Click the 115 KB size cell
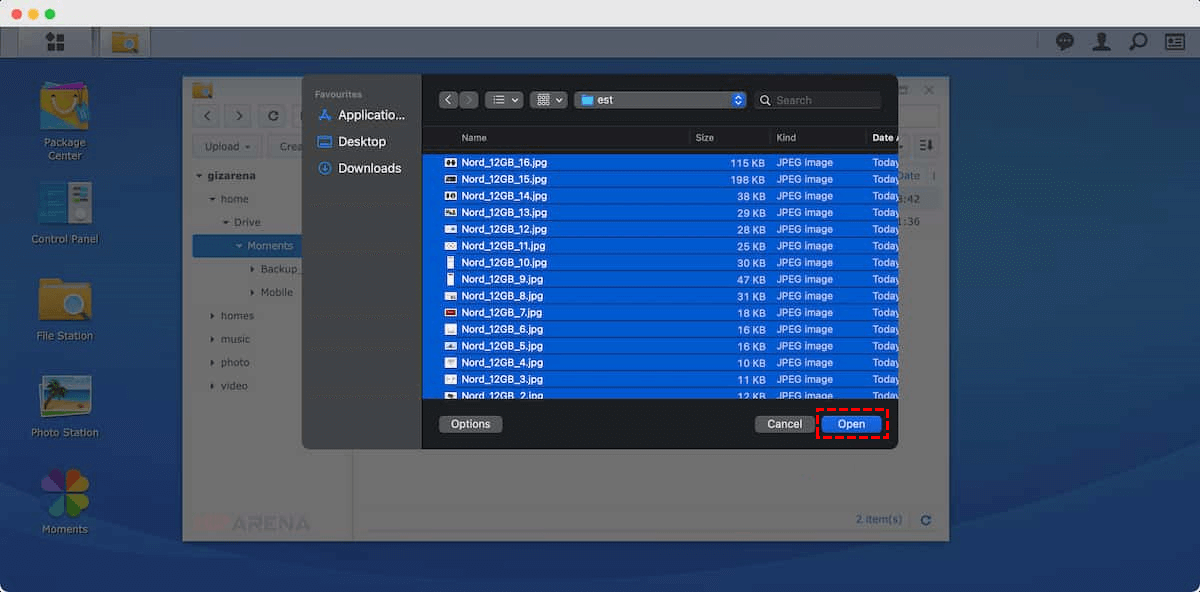This screenshot has width=1200, height=592. tap(747, 162)
